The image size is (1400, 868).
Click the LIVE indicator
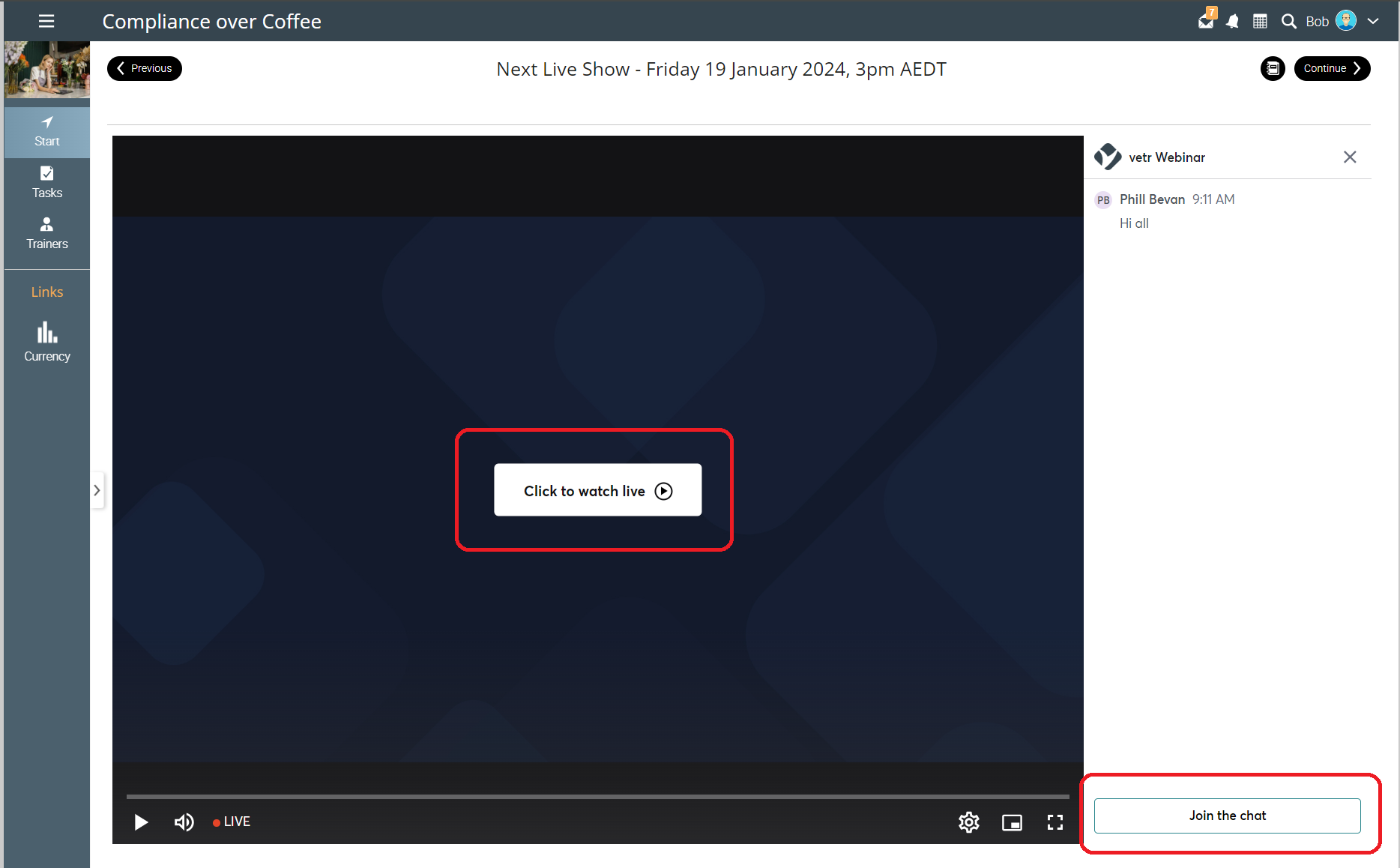(x=232, y=822)
